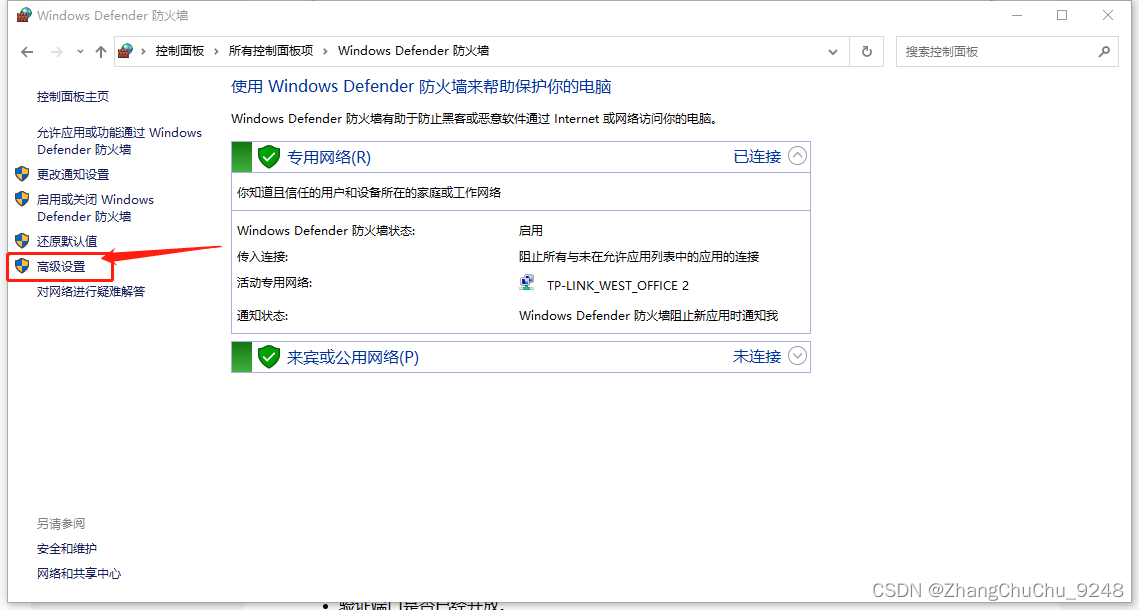Open 网络和共享中心 link
This screenshot has height=610, width=1139.
79,573
